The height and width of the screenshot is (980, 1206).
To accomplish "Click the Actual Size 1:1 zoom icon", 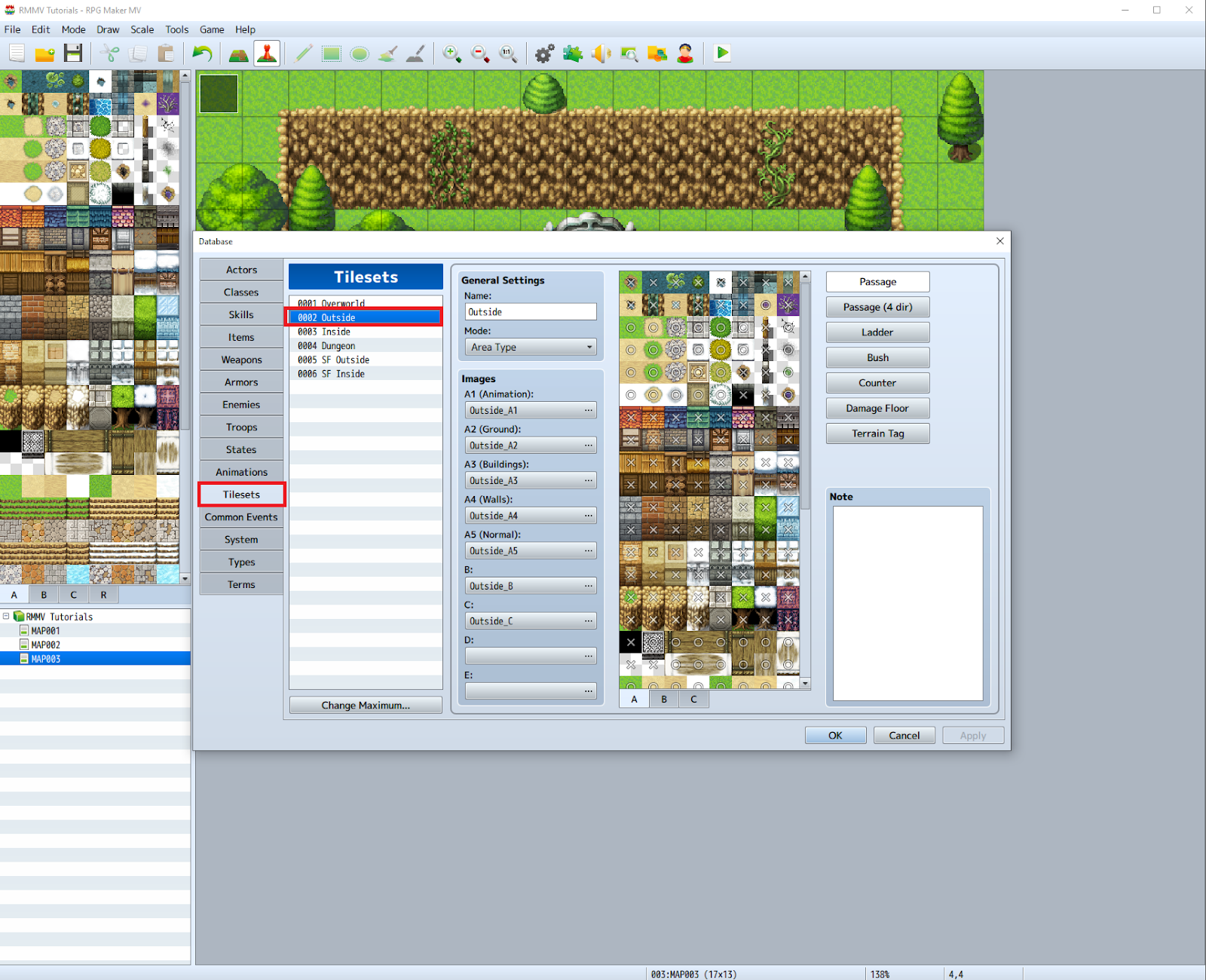I will (508, 53).
